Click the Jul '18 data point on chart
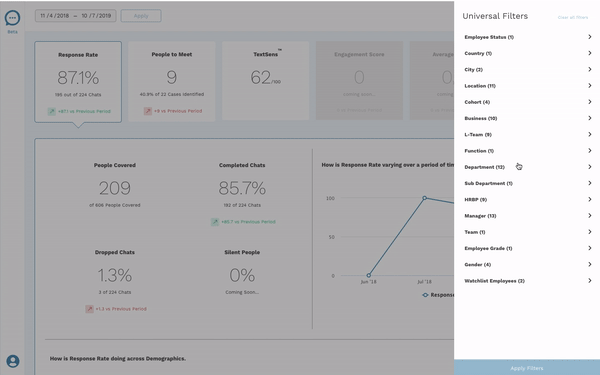Screen dimensions: 600x375 pos(424,198)
